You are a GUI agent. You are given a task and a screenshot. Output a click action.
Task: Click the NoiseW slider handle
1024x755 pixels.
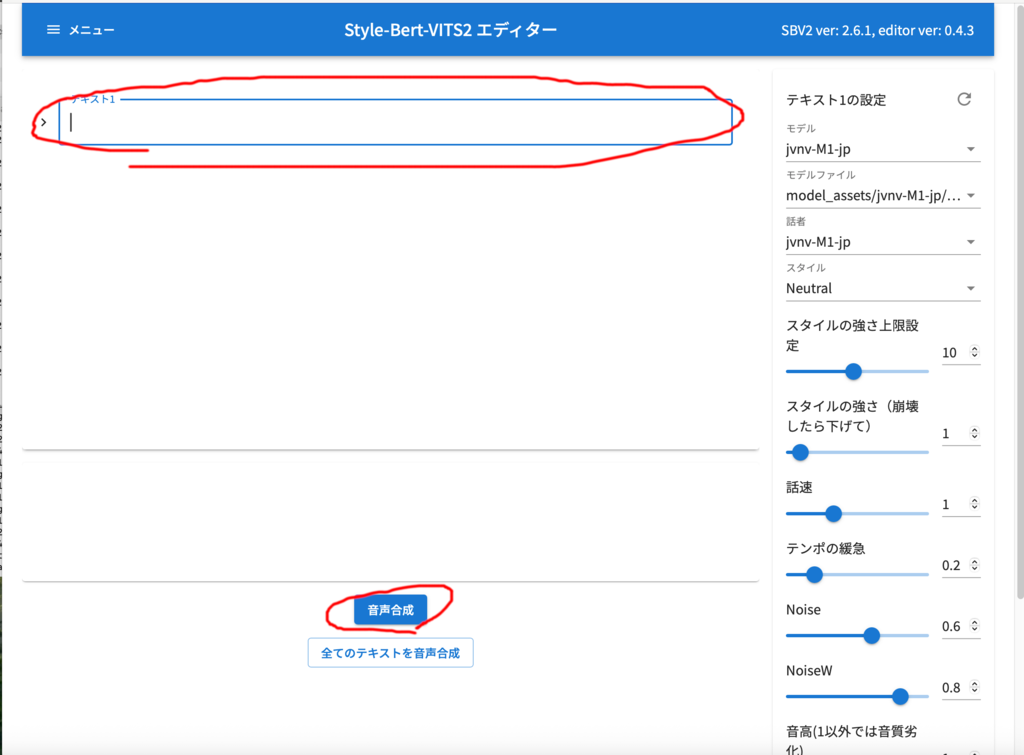[900, 697]
